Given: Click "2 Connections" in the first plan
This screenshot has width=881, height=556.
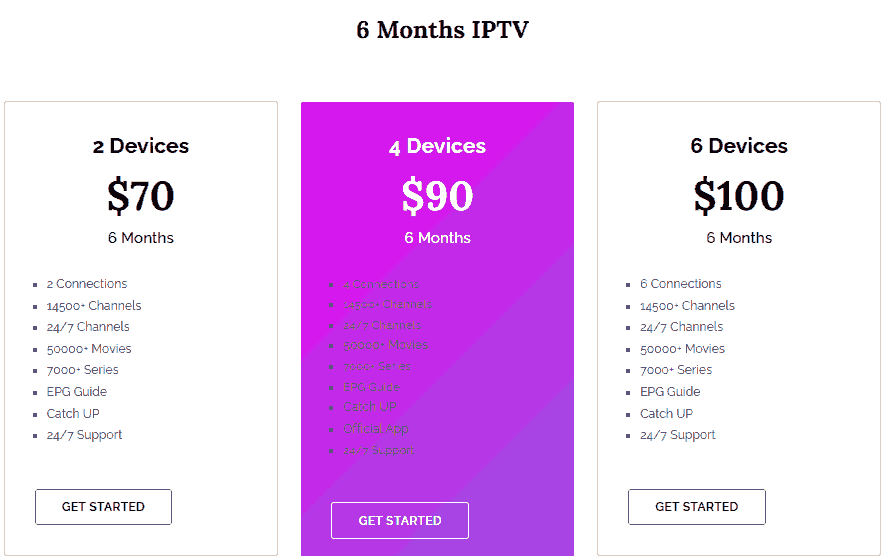Looking at the screenshot, I should click(x=87, y=284).
